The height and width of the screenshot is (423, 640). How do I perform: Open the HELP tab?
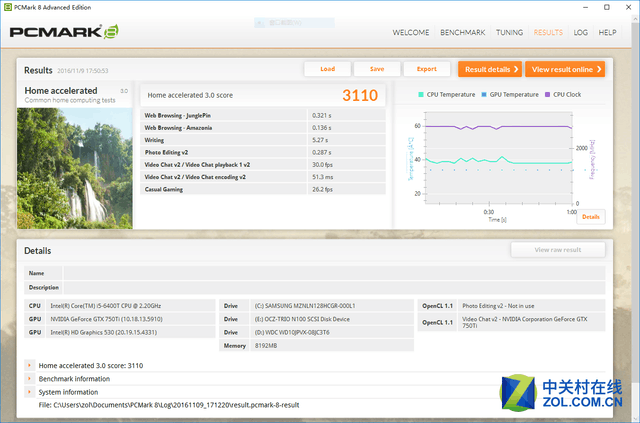tap(607, 32)
